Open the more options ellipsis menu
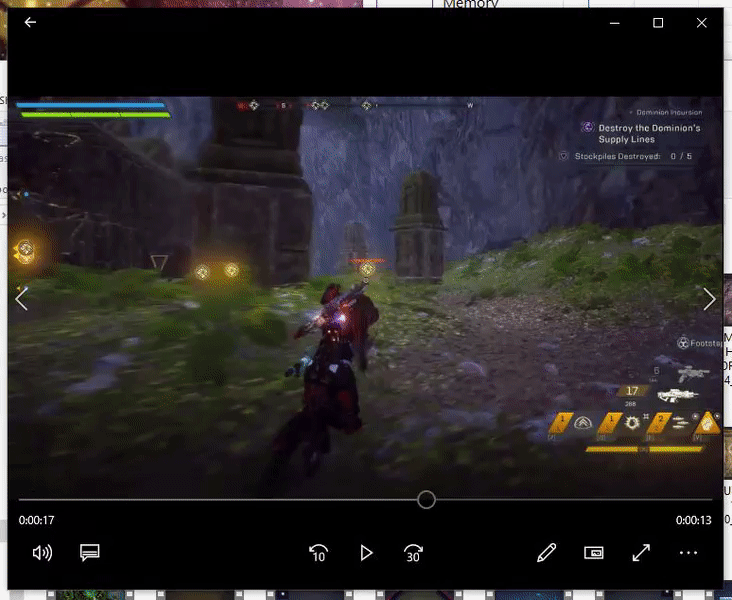 689,553
